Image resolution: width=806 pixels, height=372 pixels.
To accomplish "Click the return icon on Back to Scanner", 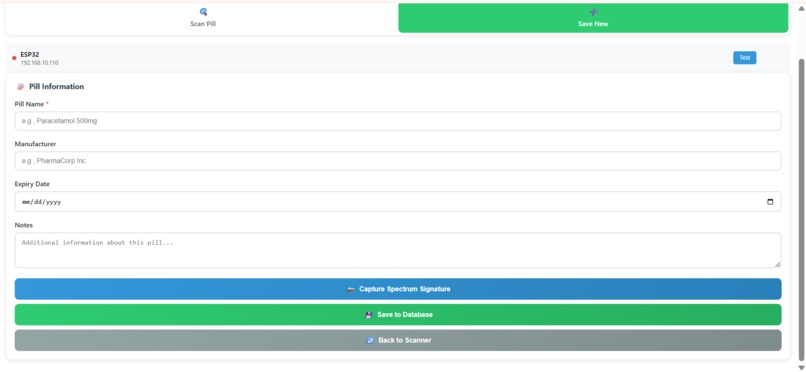I will (370, 340).
